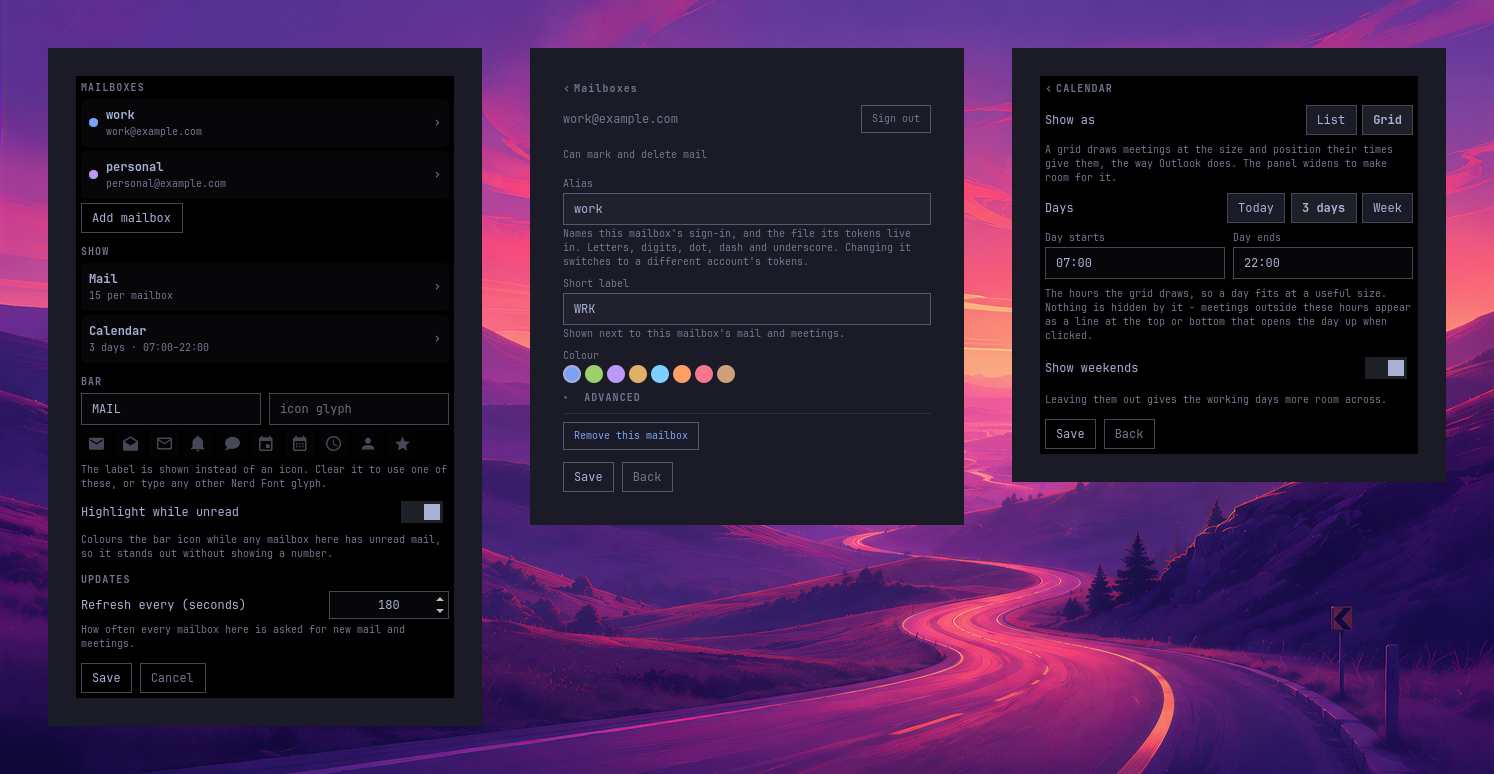This screenshot has width=1494, height=774.
Task: Focus the Alias input field
Action: click(747, 209)
